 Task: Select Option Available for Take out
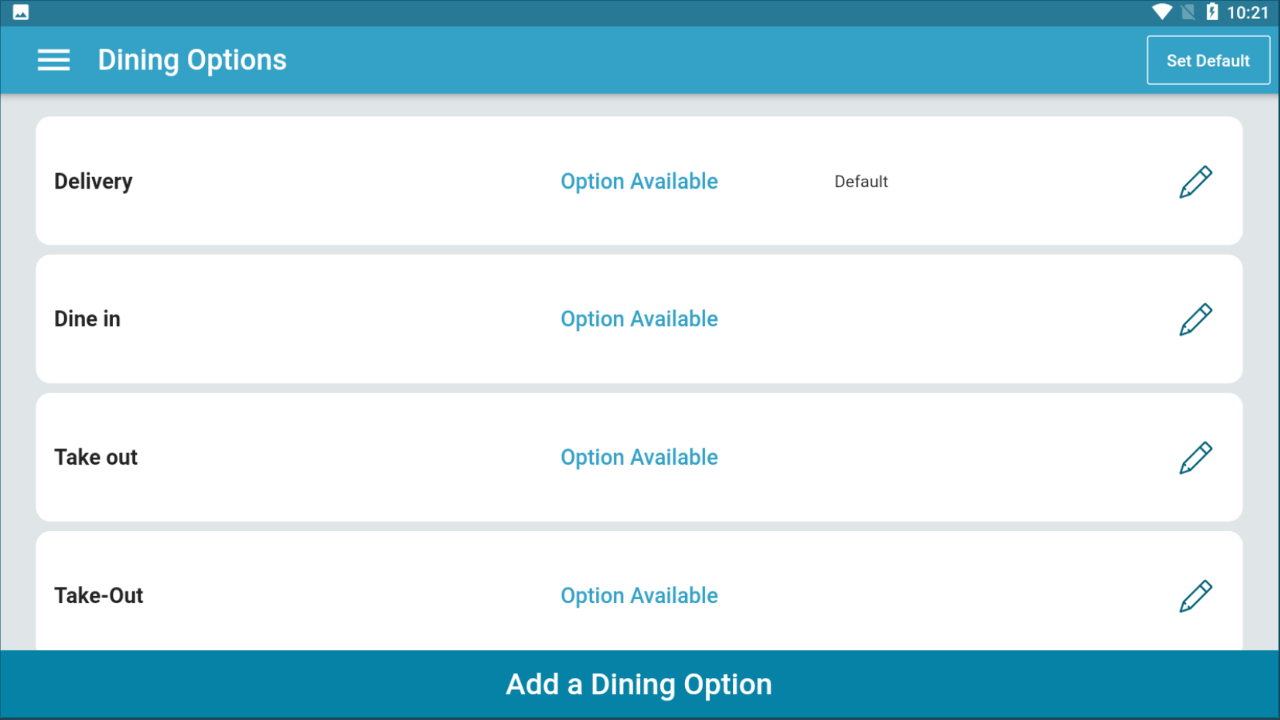click(x=639, y=457)
